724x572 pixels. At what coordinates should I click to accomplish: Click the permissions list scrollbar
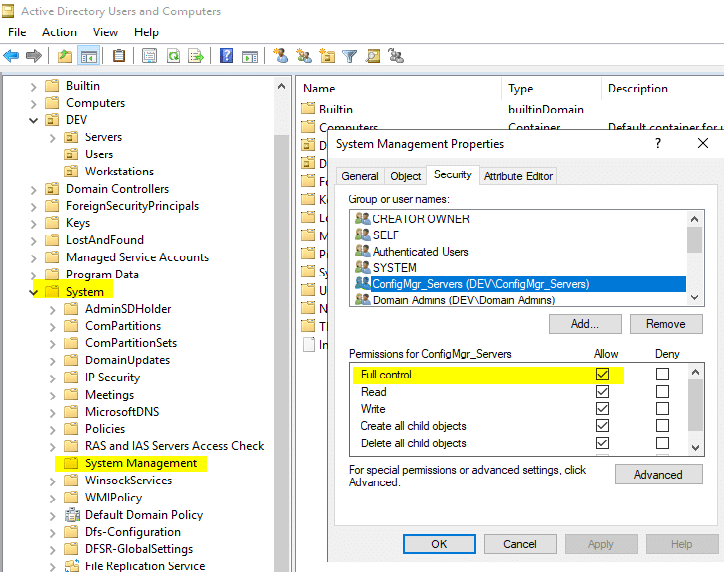pos(695,405)
